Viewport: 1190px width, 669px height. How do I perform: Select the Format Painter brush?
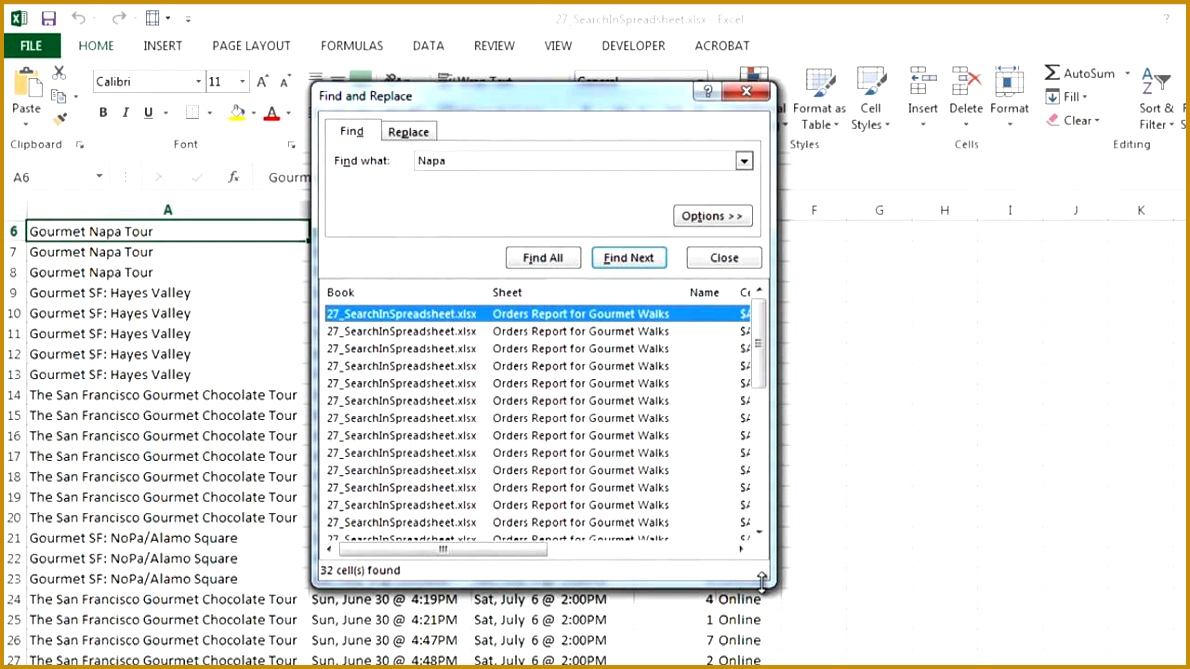tap(59, 119)
